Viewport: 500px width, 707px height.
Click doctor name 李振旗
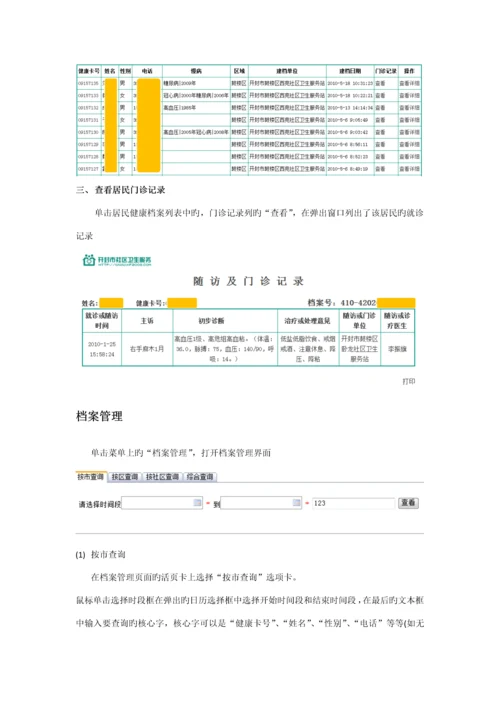(397, 349)
